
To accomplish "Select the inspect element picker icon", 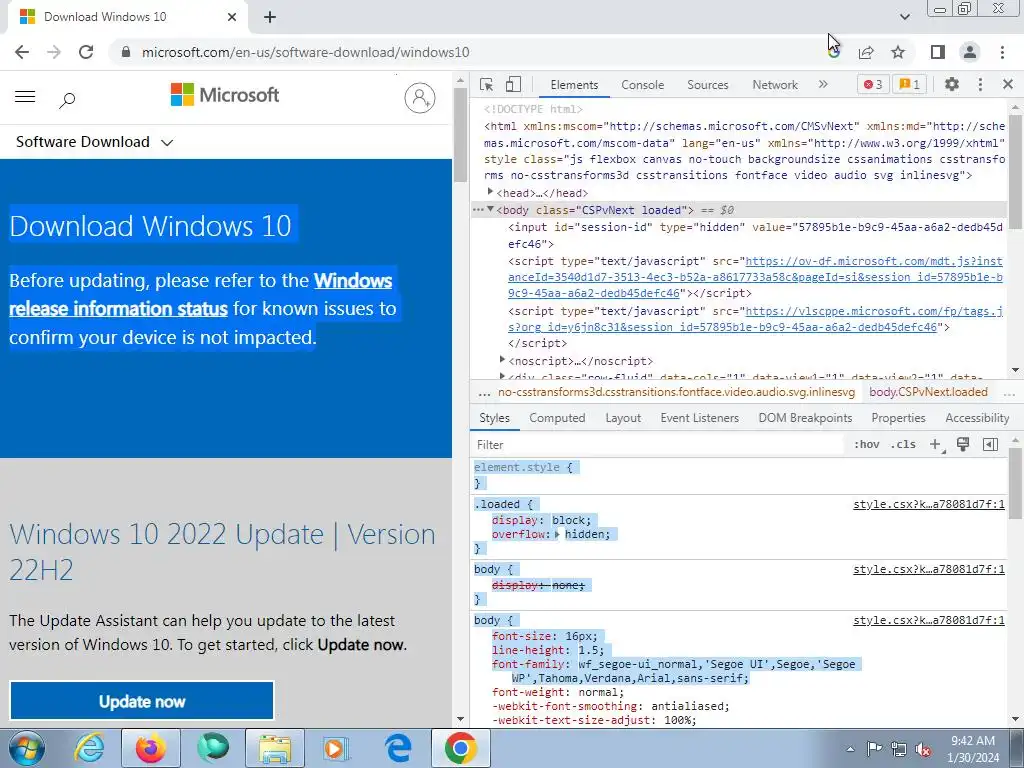I will coord(486,84).
